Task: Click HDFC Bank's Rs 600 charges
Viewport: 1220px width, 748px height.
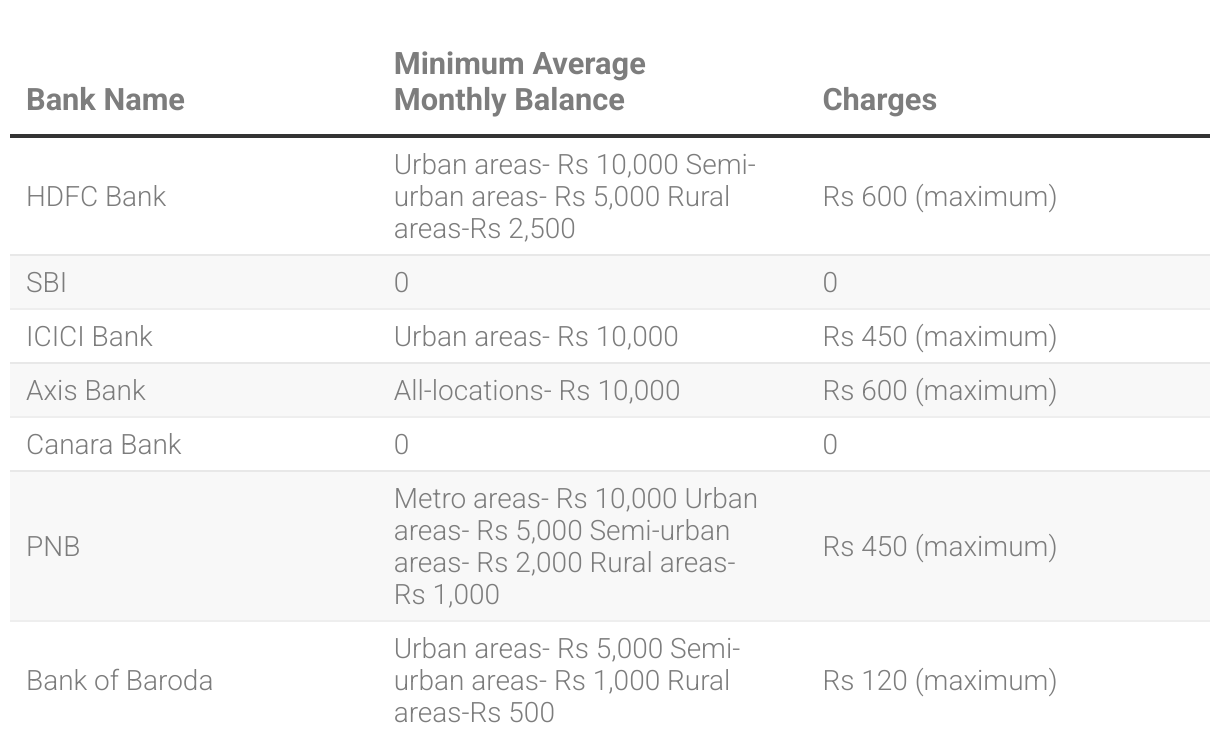Action: (x=939, y=197)
